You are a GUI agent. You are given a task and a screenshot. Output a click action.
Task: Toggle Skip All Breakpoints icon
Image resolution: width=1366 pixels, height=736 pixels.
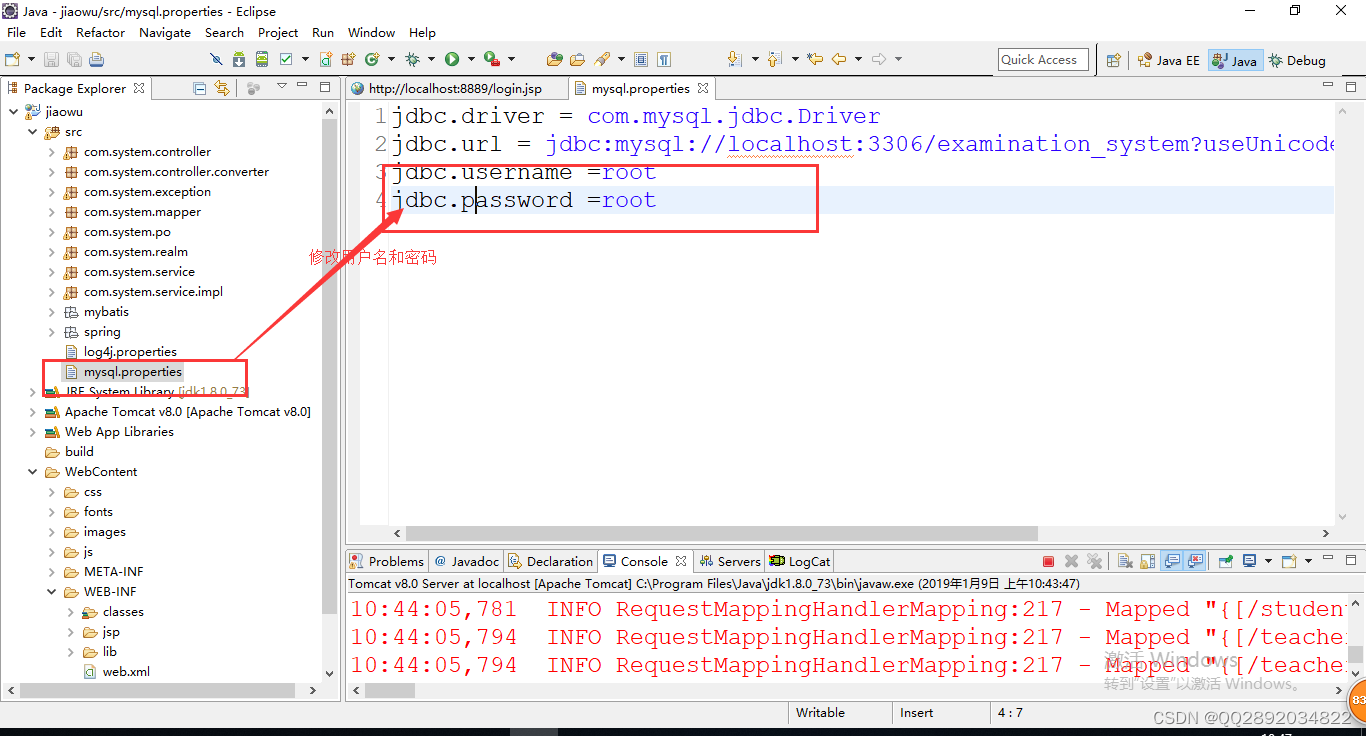(x=215, y=60)
